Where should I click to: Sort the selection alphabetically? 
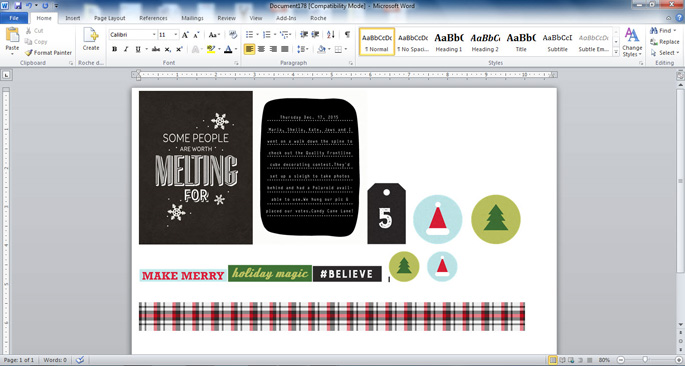pyautogui.click(x=331, y=35)
